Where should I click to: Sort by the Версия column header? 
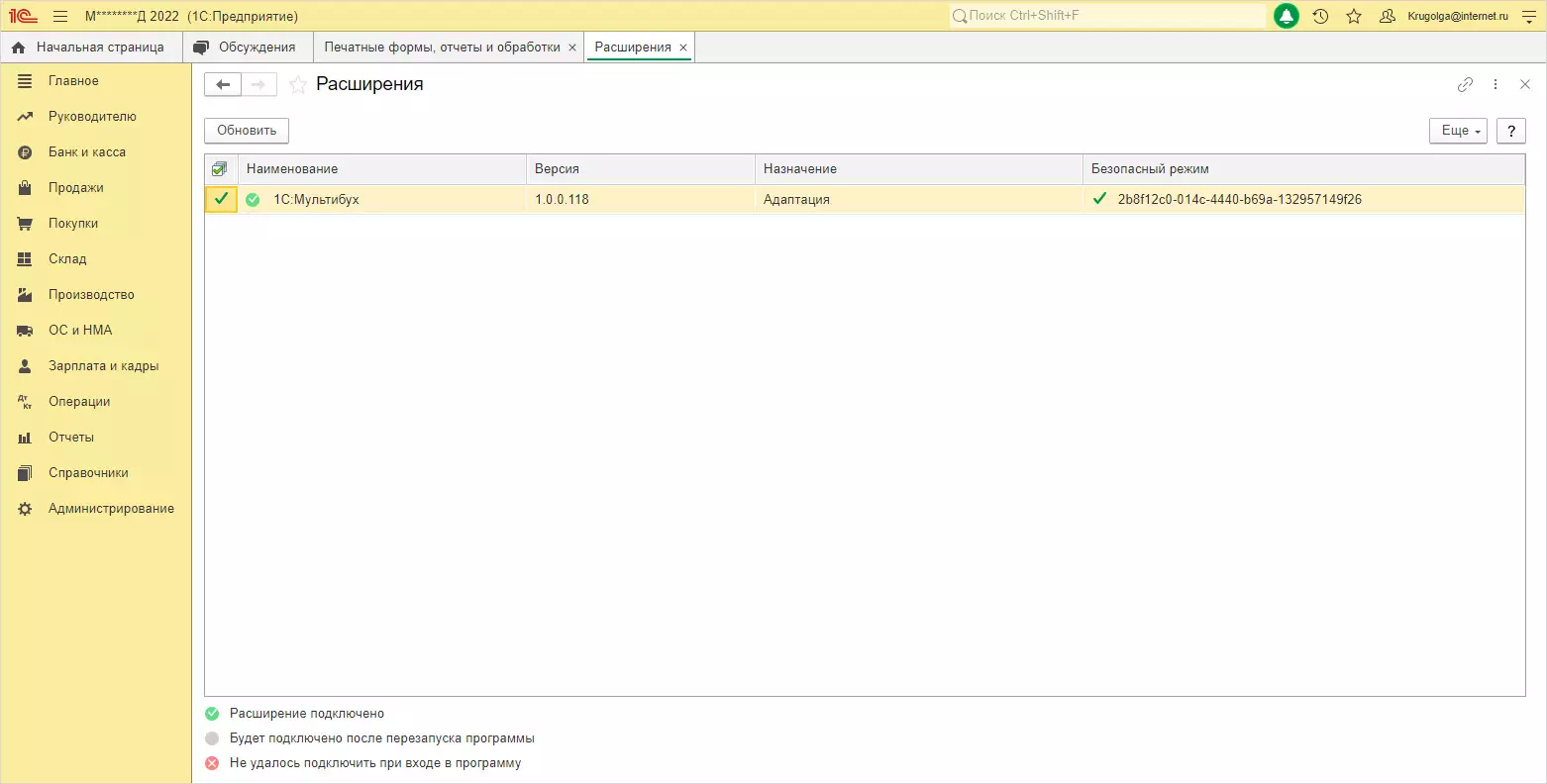641,169
